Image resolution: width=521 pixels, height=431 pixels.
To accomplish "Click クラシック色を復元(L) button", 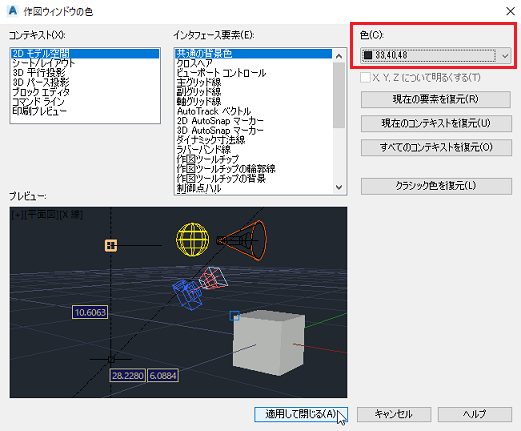I will pyautogui.click(x=436, y=186).
